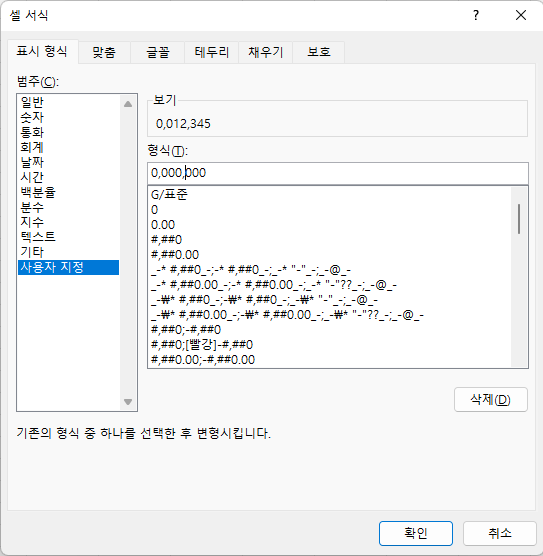Select 시간 category
543x556 pixels.
pos(68,177)
